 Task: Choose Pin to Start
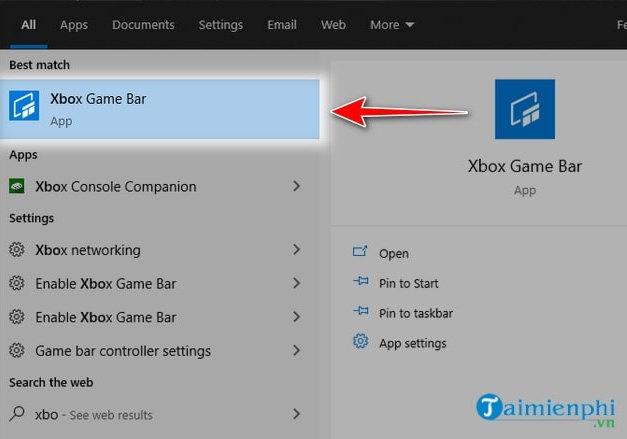click(409, 283)
